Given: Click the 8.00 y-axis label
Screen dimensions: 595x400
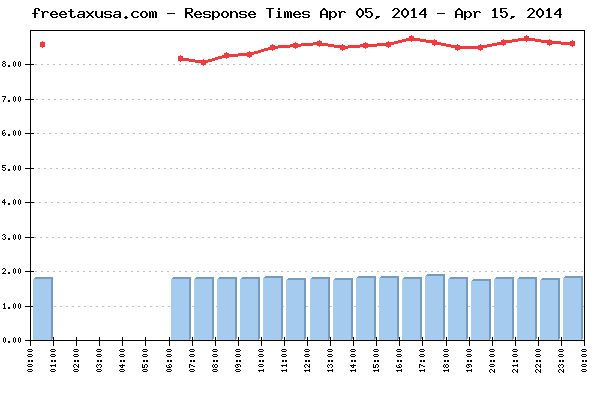Looking at the screenshot, I should [11, 65].
